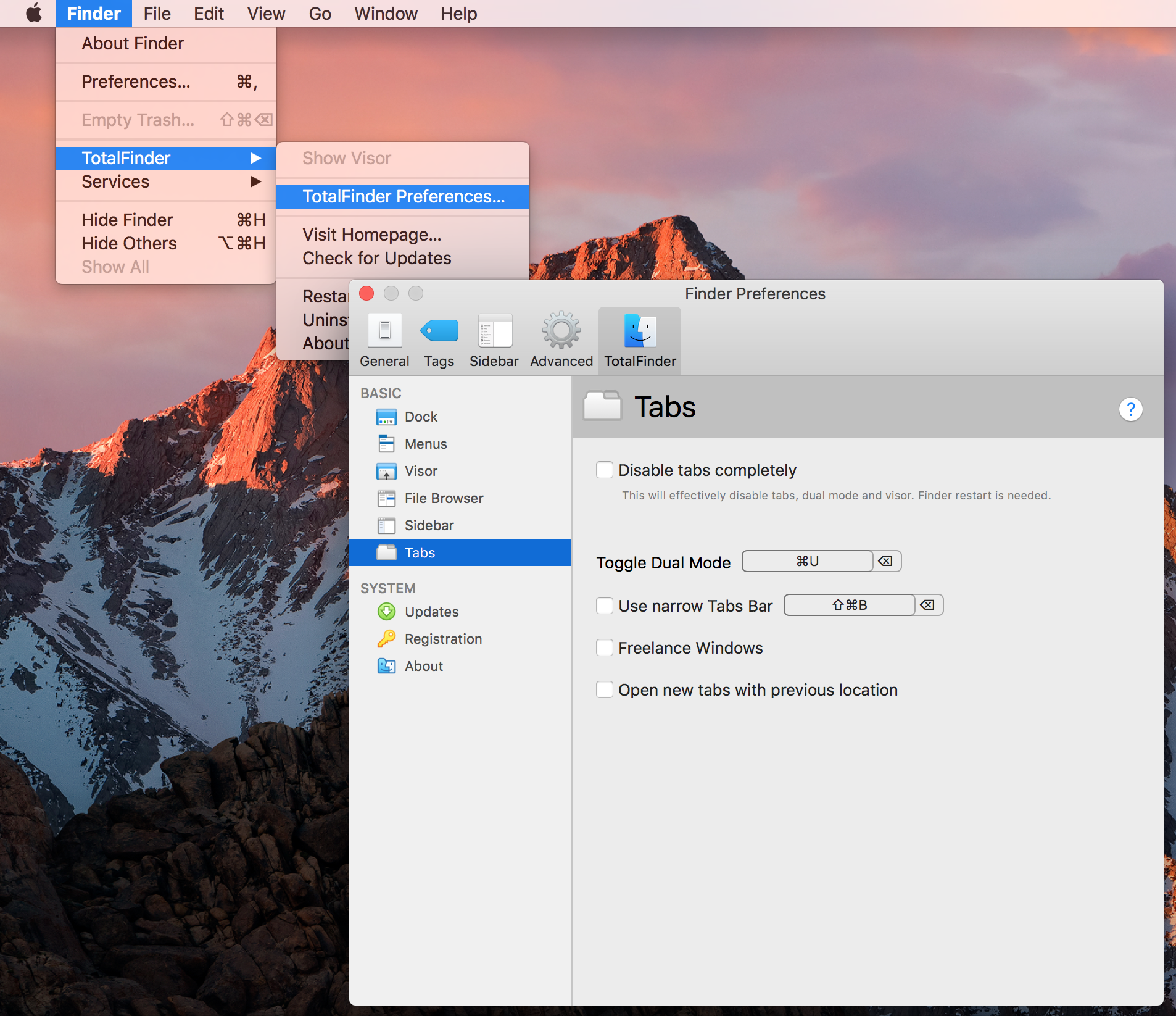Select the Tags toolbar icon

[439, 331]
